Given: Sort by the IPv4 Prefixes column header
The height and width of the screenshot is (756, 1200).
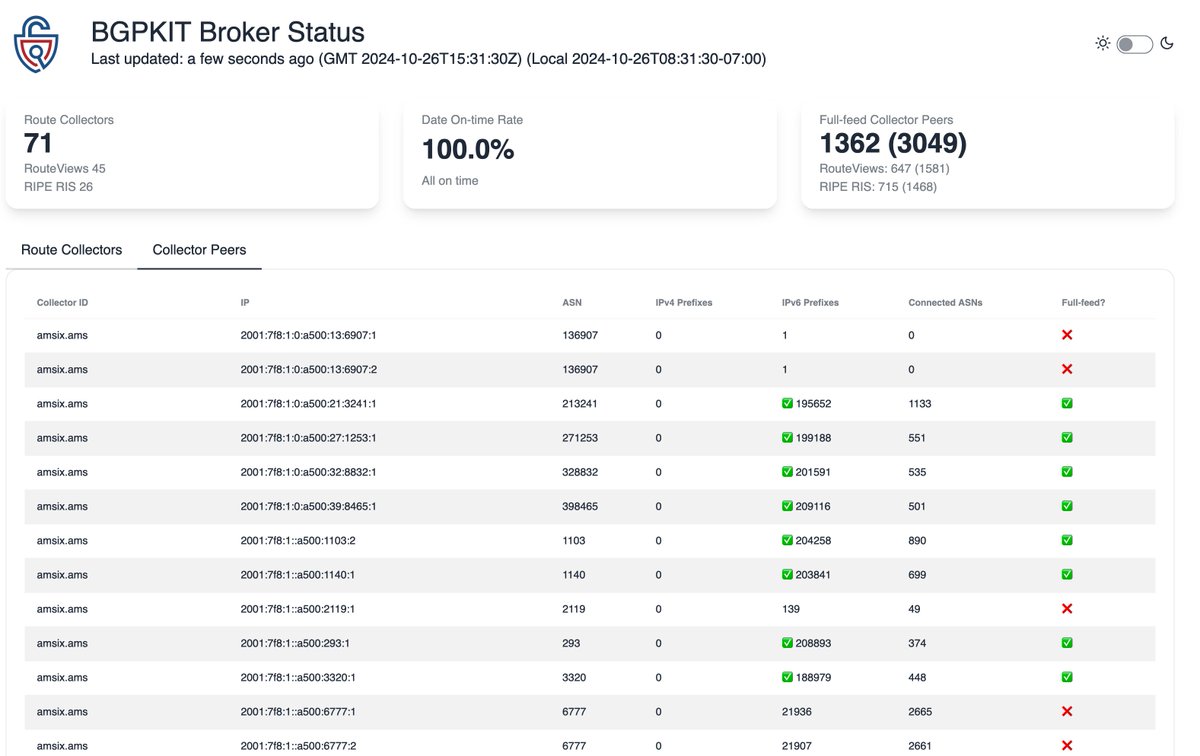Looking at the screenshot, I should 685,302.
